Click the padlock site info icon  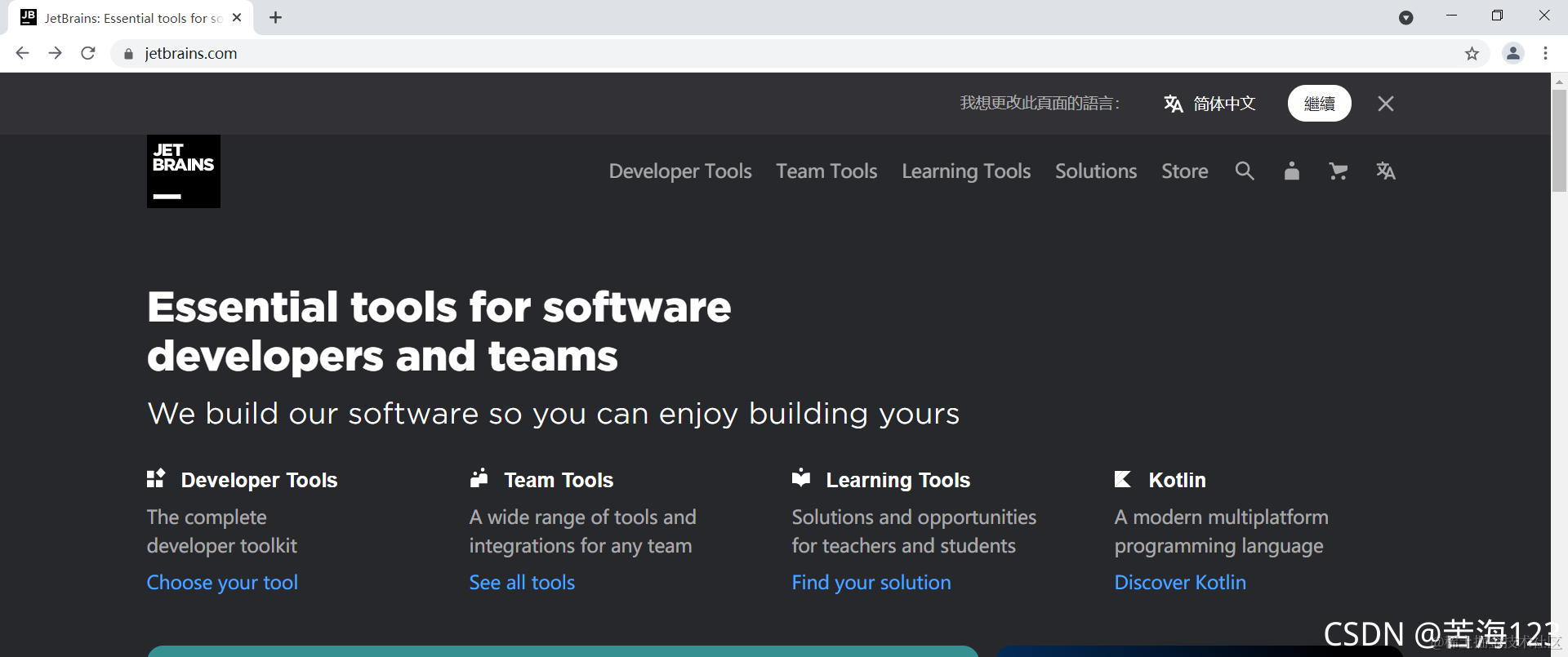[128, 54]
